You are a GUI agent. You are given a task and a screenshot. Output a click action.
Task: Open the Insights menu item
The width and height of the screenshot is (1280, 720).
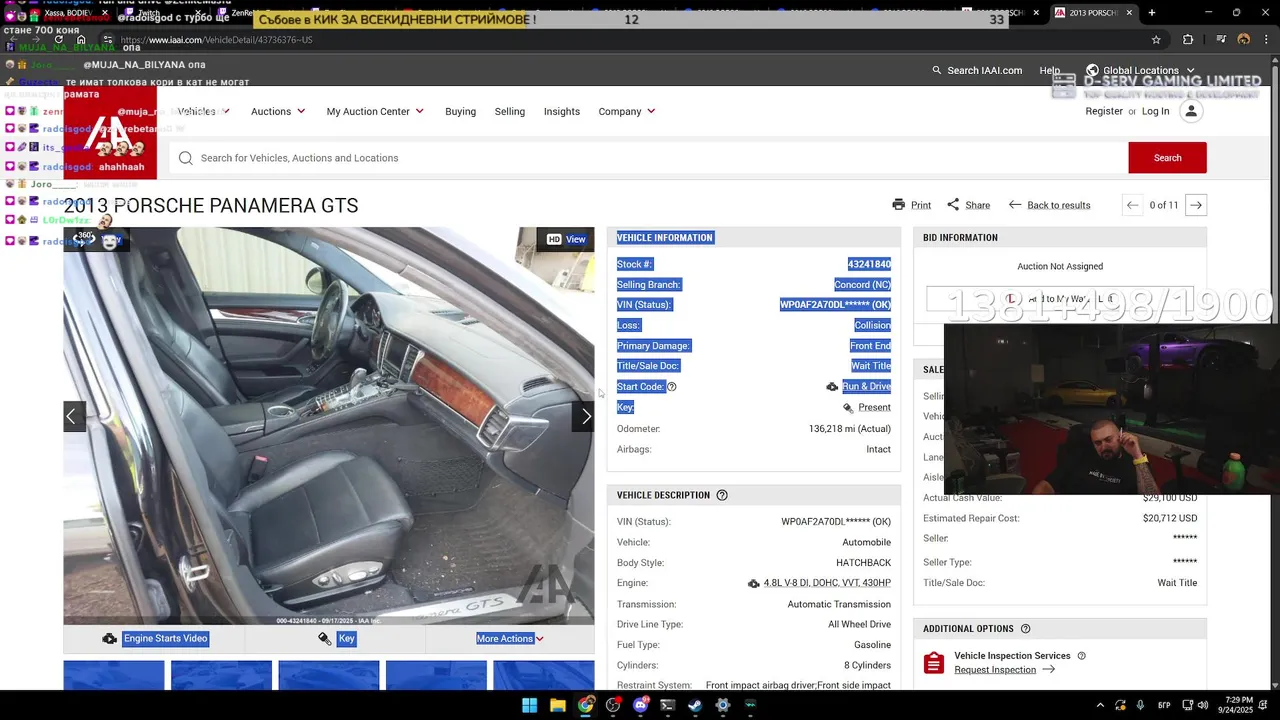pyautogui.click(x=562, y=111)
